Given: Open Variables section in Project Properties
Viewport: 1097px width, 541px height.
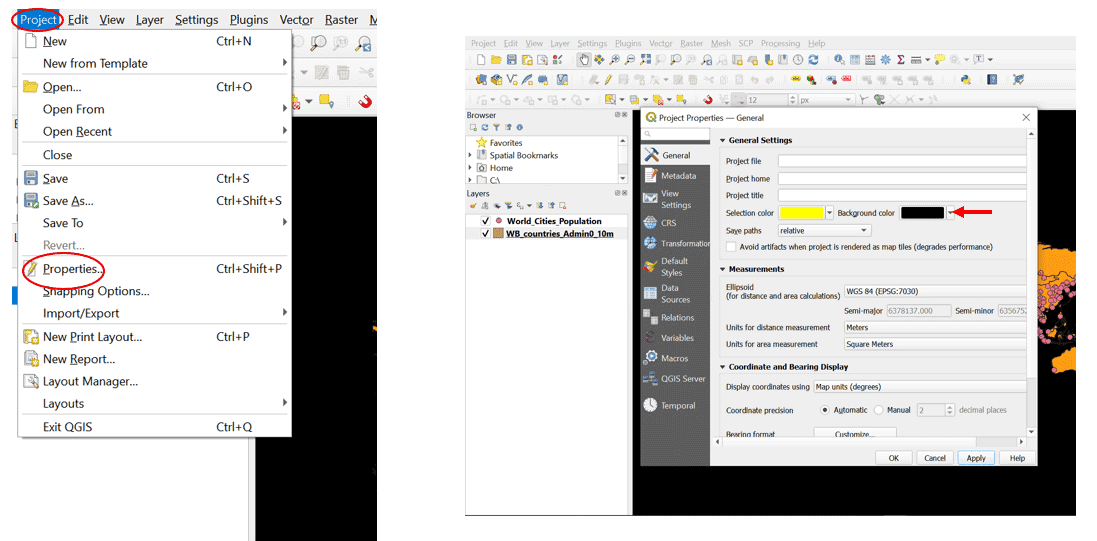Looking at the screenshot, I should pos(675,338).
